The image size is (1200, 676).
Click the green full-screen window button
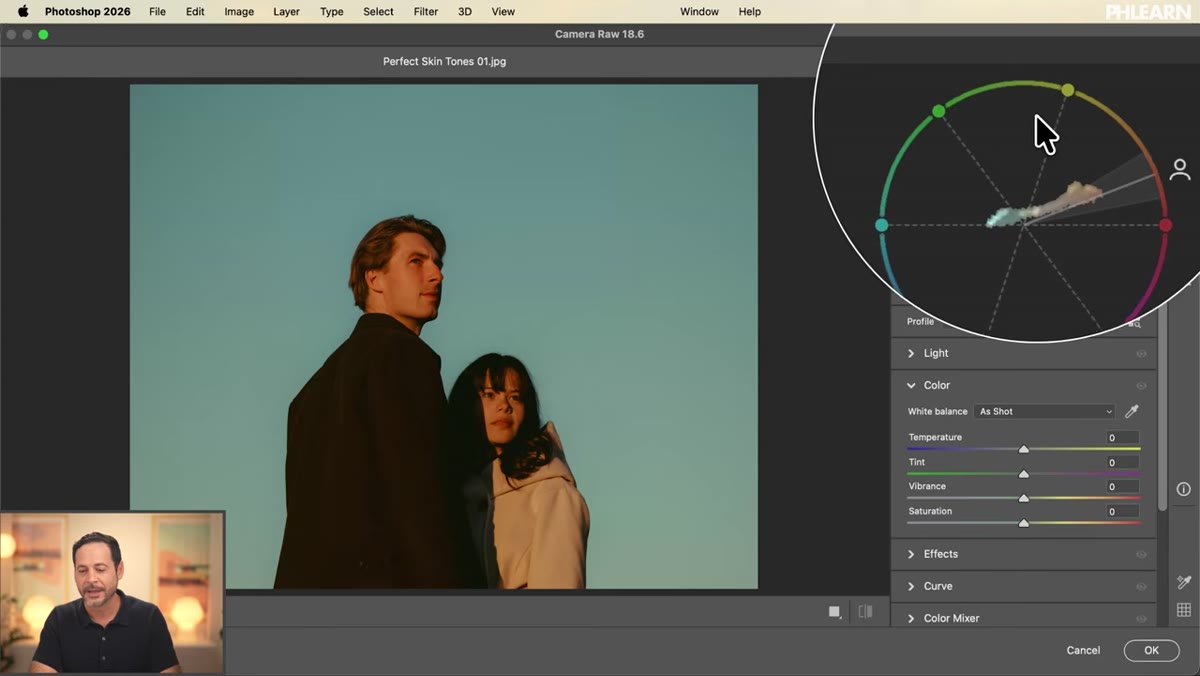tap(43, 34)
